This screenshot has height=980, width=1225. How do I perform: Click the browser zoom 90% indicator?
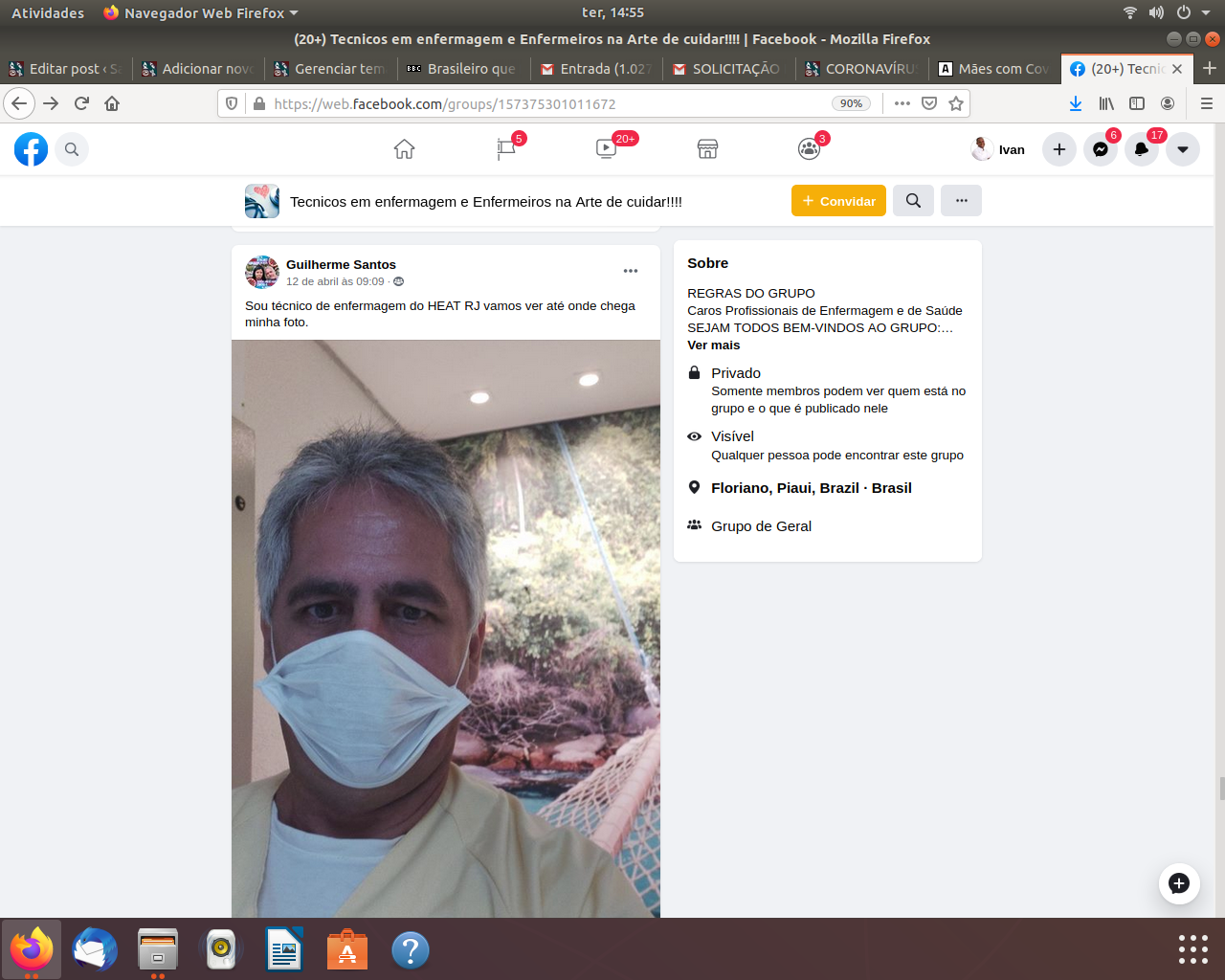click(850, 103)
